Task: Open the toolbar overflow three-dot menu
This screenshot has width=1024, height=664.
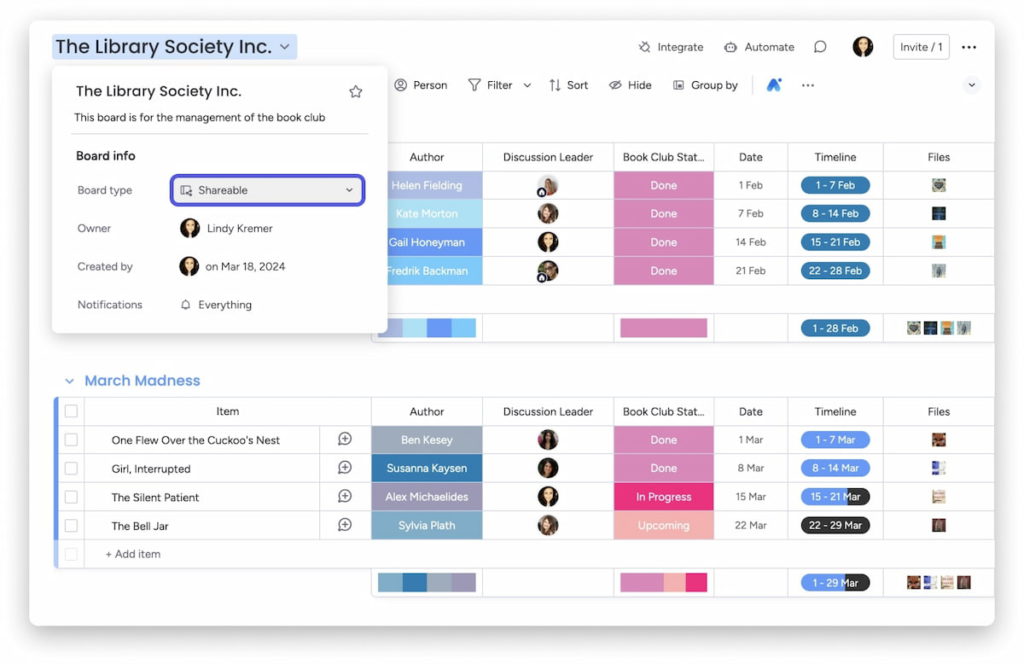Action: coord(807,85)
